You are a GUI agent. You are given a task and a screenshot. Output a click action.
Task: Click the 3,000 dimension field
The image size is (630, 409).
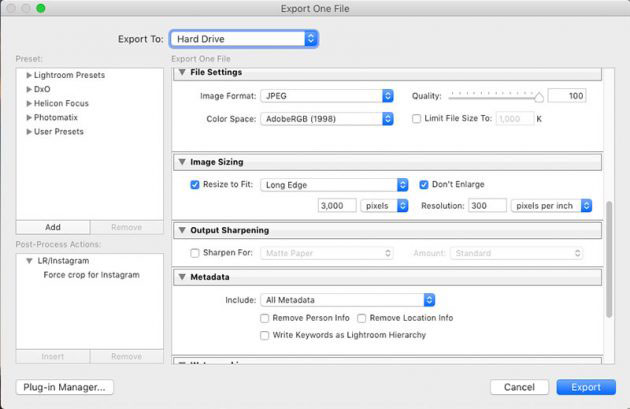click(337, 206)
